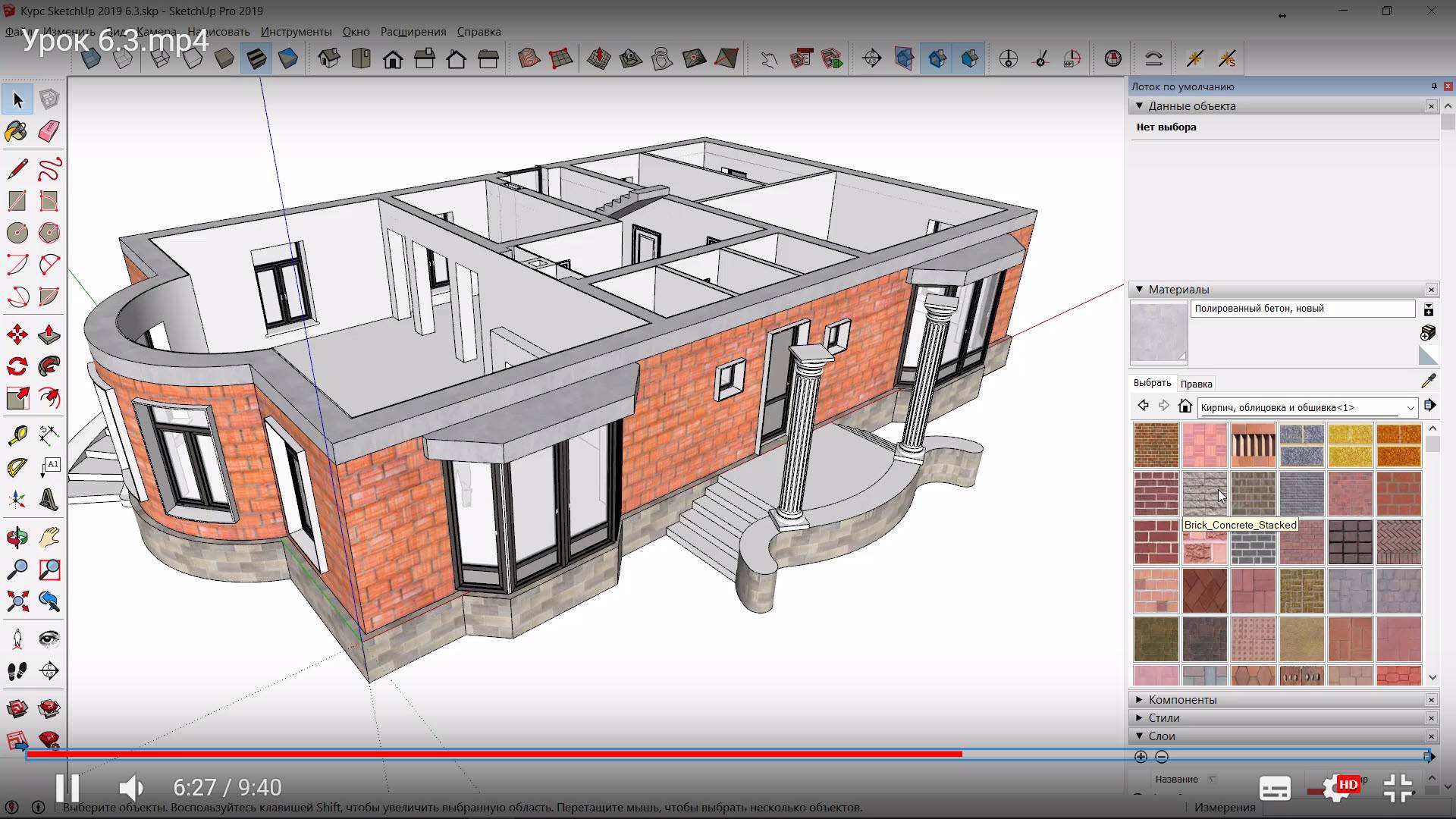1456x819 pixels.
Task: Go to the materials home icon
Action: (1185, 406)
